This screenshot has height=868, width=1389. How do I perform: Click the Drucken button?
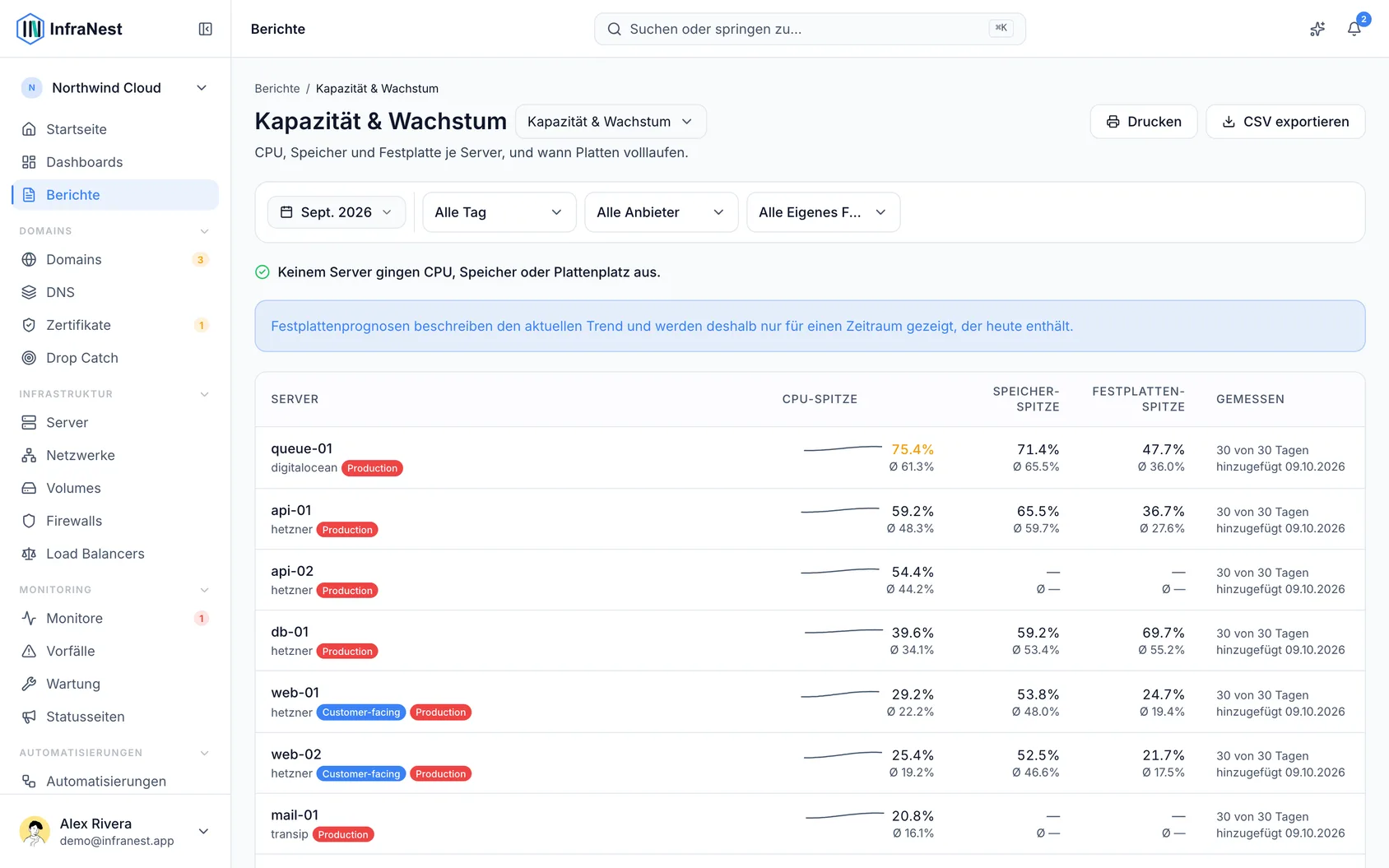pos(1144,122)
